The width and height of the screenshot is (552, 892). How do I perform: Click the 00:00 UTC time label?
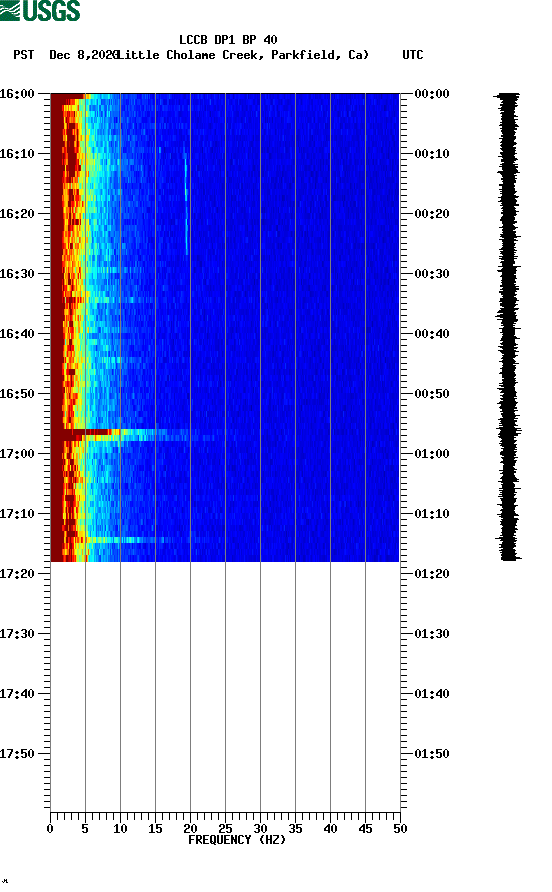coord(432,94)
